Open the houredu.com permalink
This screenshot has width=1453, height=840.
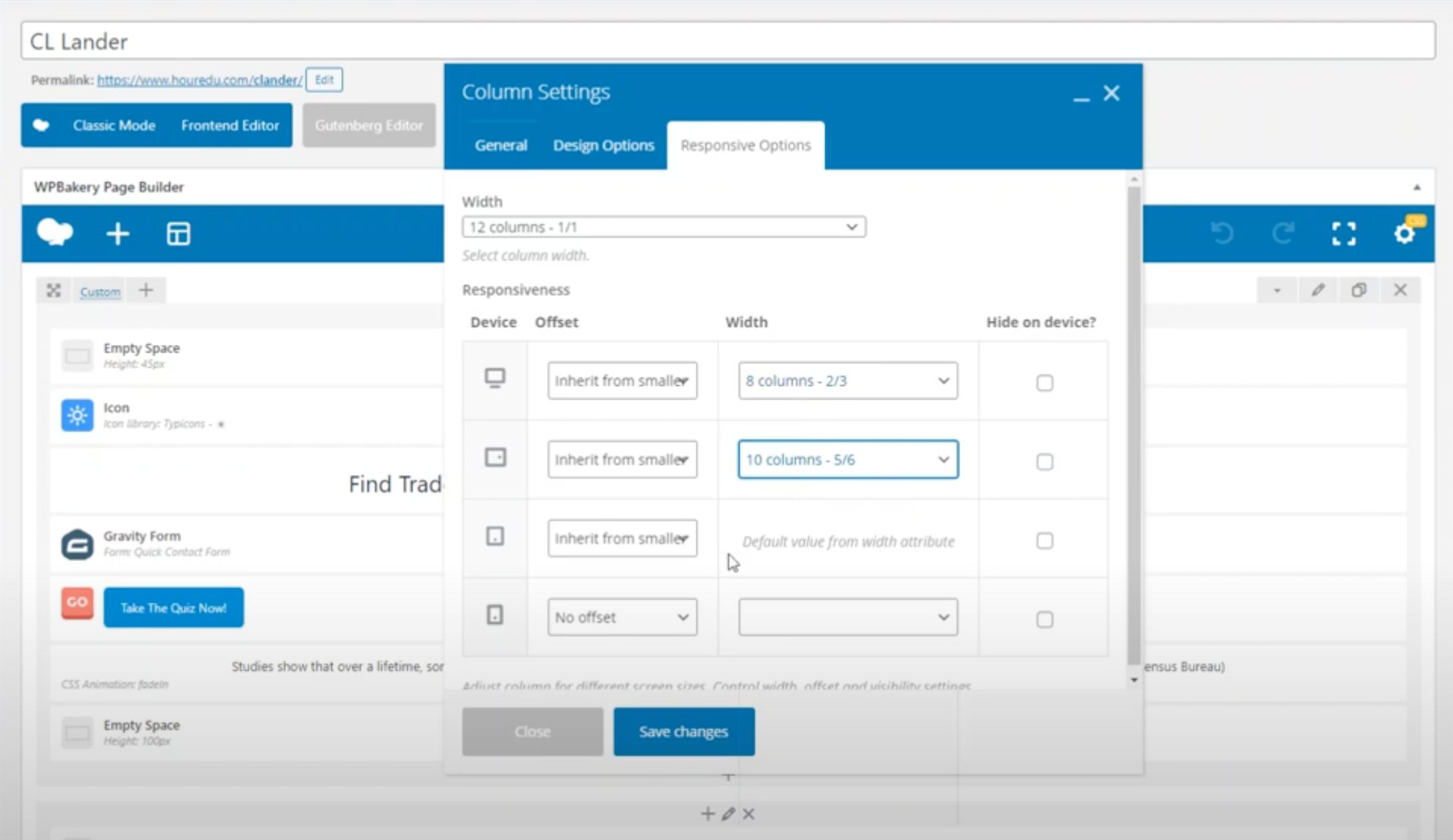199,80
